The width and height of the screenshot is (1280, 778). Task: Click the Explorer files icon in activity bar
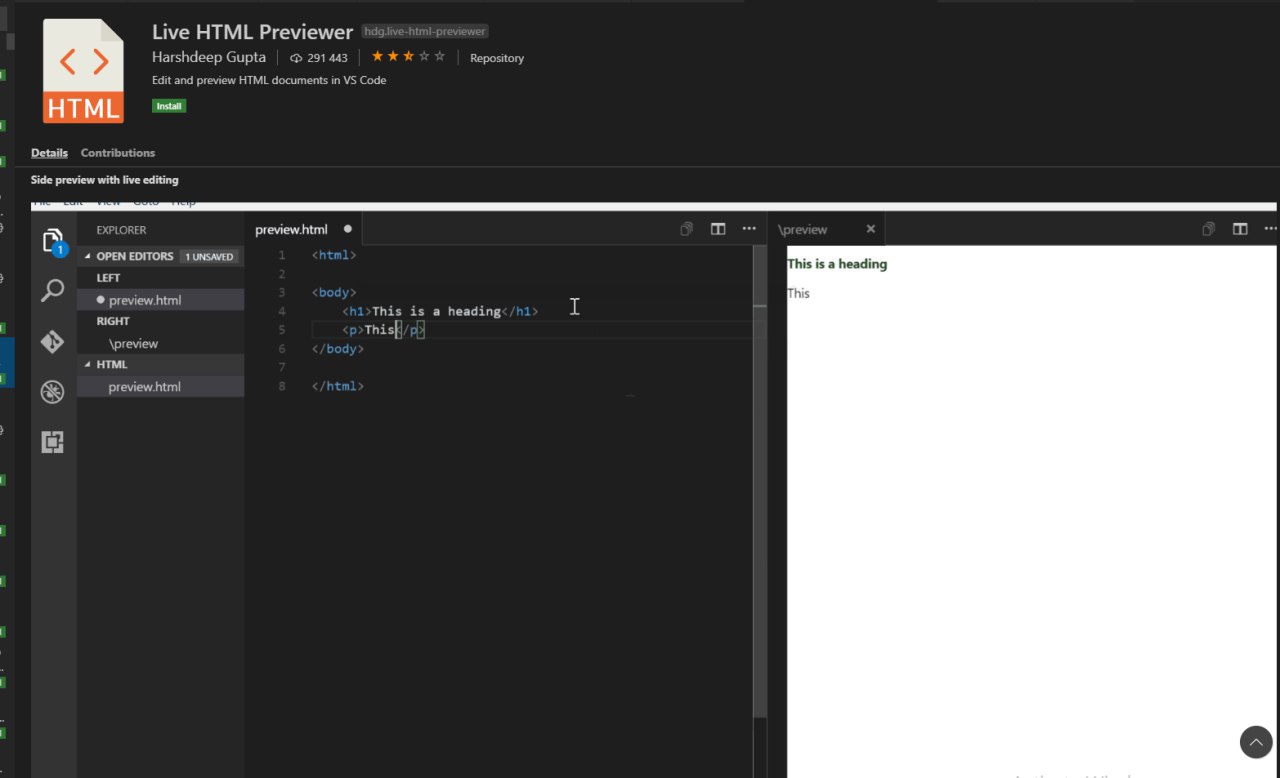(x=53, y=241)
